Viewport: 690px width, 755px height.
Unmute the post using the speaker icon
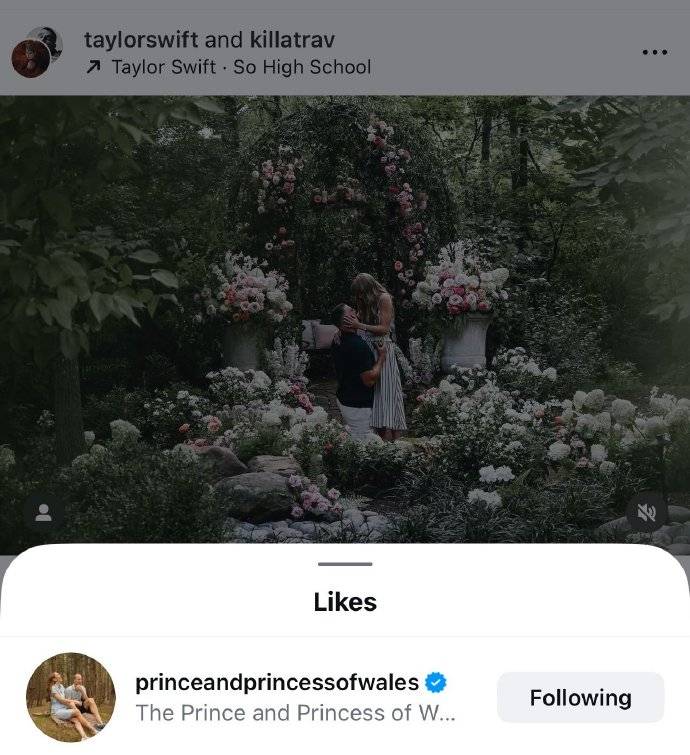tap(646, 513)
